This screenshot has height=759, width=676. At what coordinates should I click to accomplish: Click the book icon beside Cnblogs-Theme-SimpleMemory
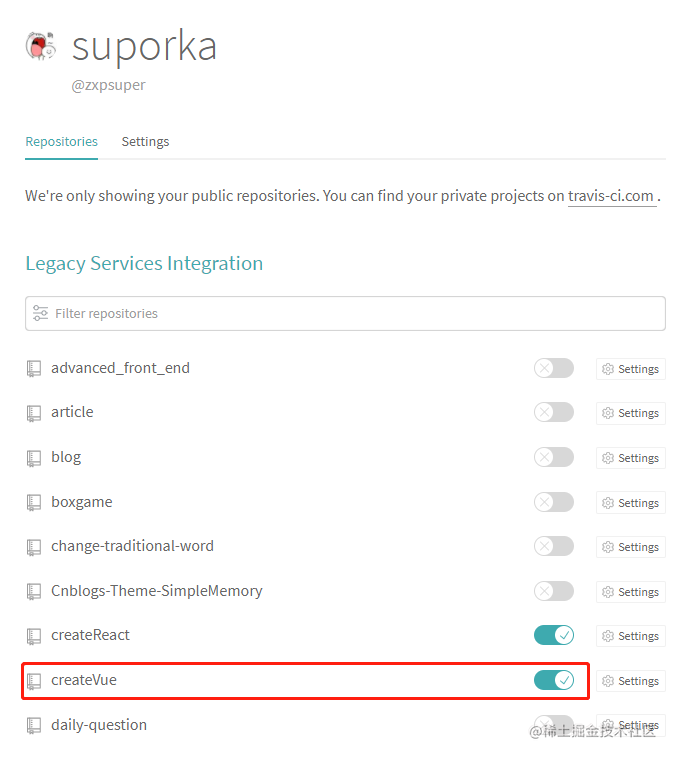coord(33,592)
